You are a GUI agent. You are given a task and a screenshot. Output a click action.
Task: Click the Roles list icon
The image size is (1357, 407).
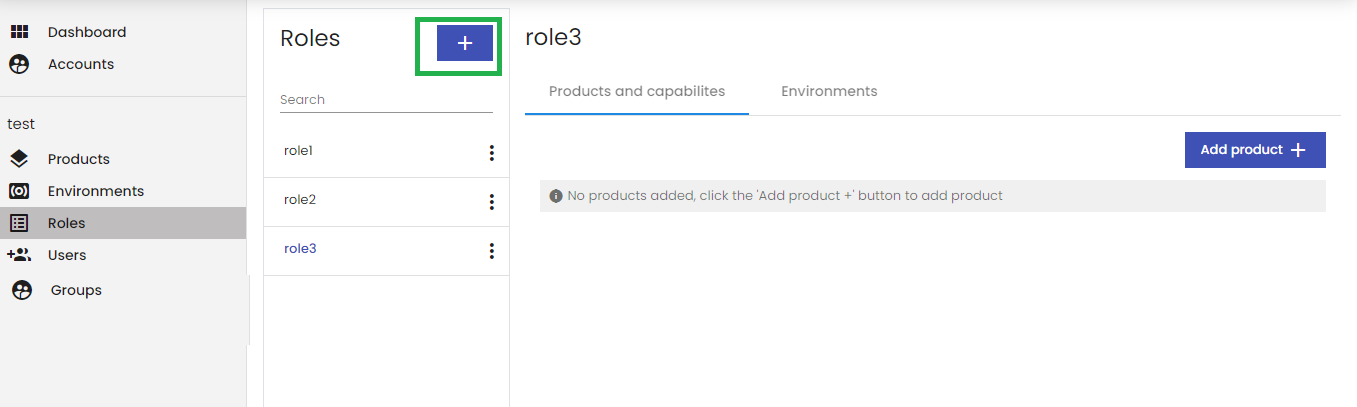tap(19, 223)
